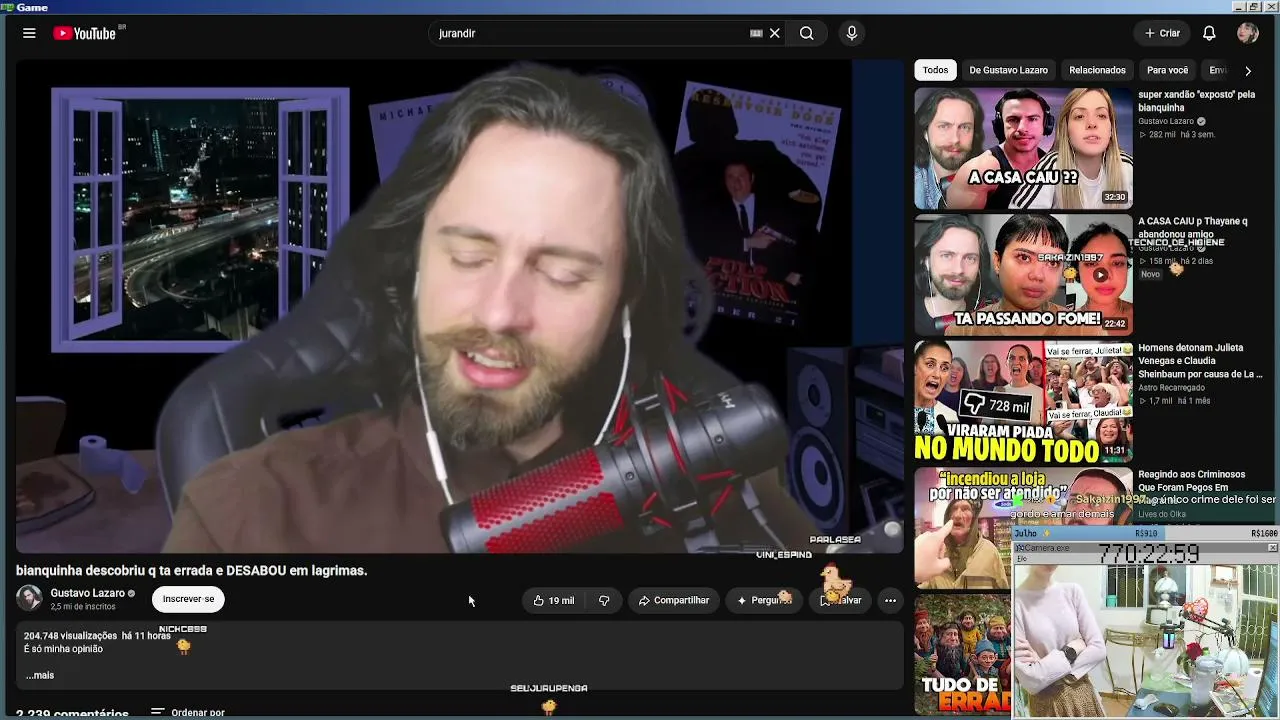Select the Relacionados filter chip

pyautogui.click(x=1097, y=70)
